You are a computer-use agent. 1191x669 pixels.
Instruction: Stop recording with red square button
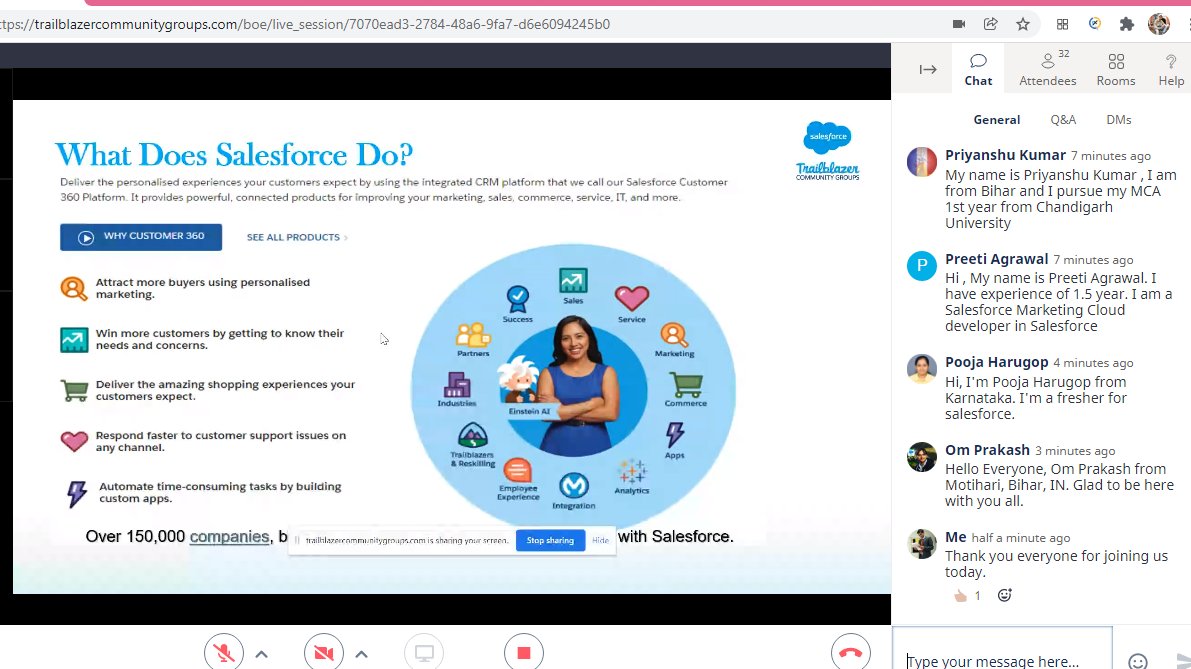523,652
